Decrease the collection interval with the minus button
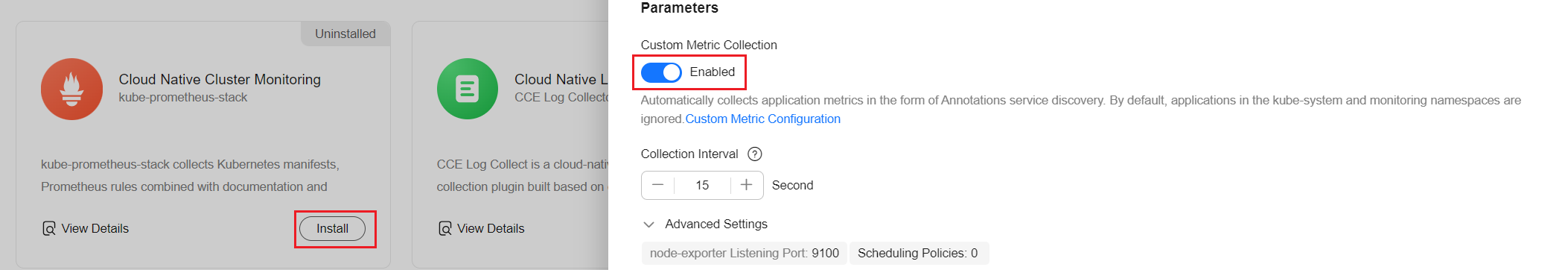 click(x=657, y=185)
